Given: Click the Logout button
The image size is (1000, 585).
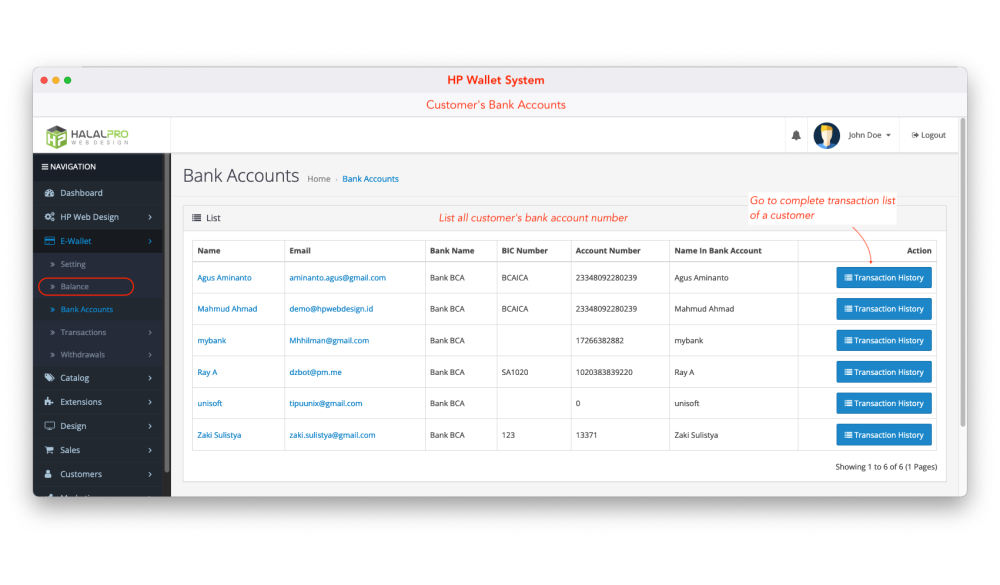Looking at the screenshot, I should pyautogui.click(x=928, y=136).
